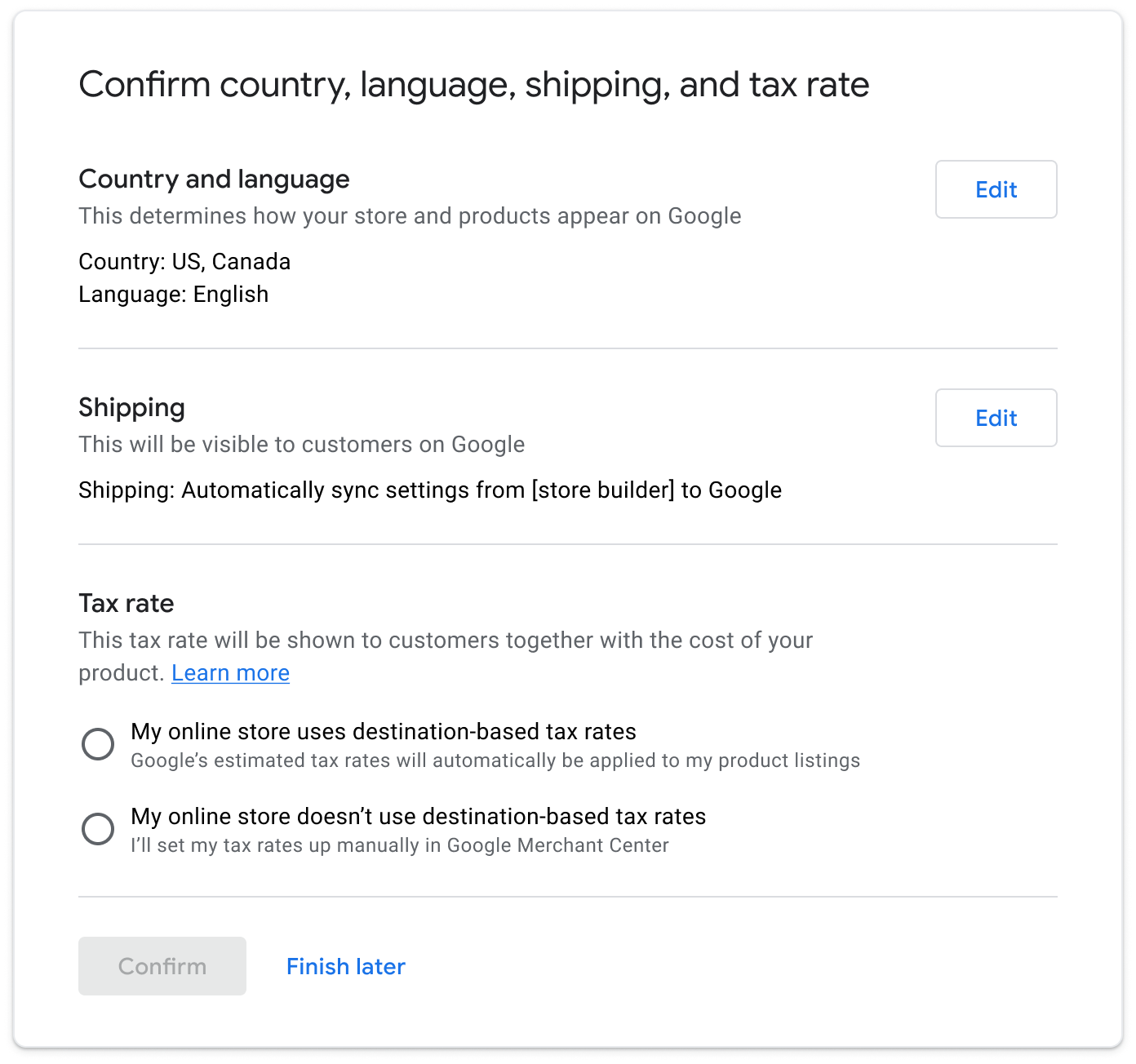Click the "Country: US, Canada" text
This screenshot has width=1136, height=1064.
[184, 262]
